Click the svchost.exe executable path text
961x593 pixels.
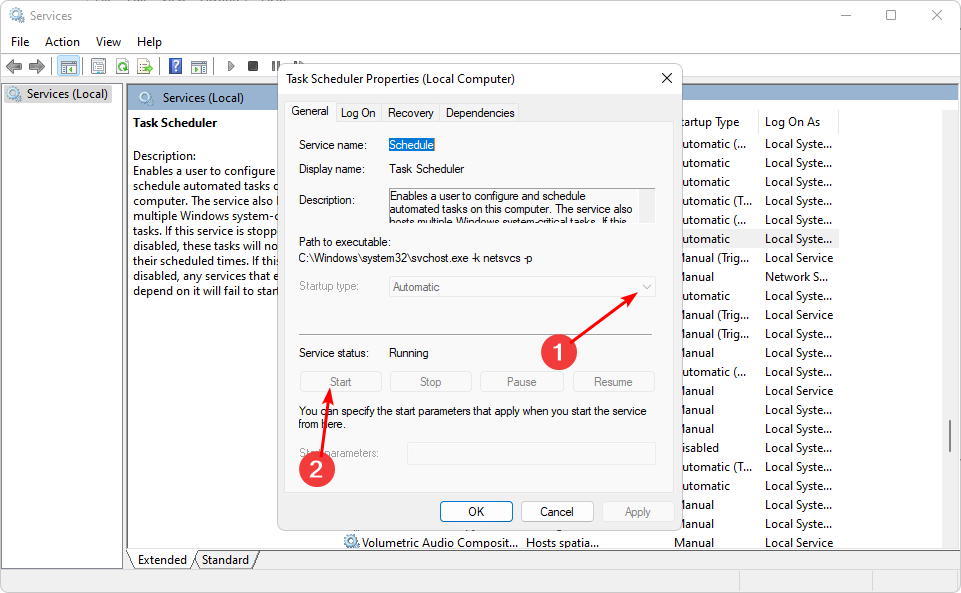pyautogui.click(x=415, y=258)
